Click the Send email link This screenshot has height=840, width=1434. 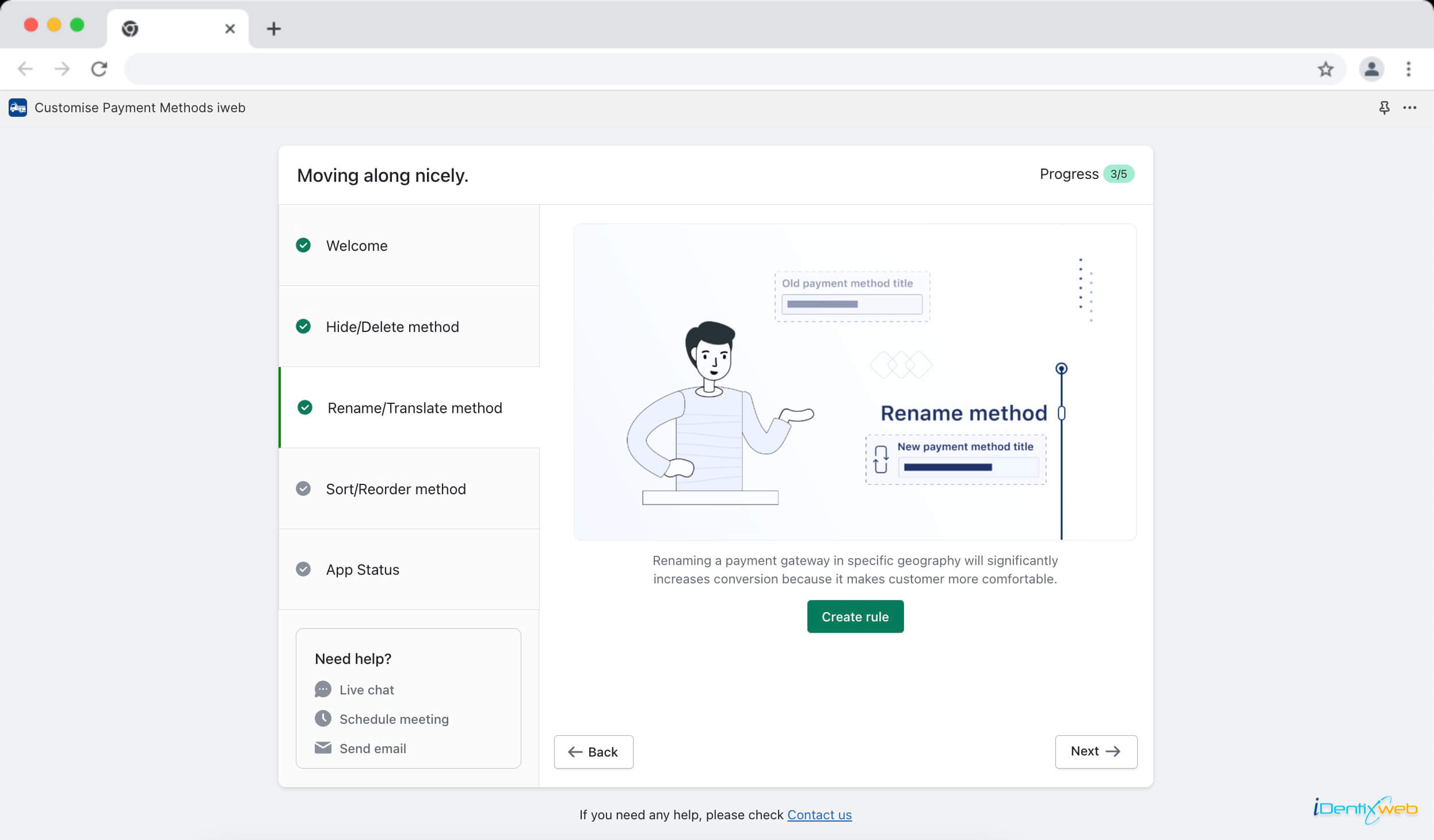pyautogui.click(x=373, y=749)
